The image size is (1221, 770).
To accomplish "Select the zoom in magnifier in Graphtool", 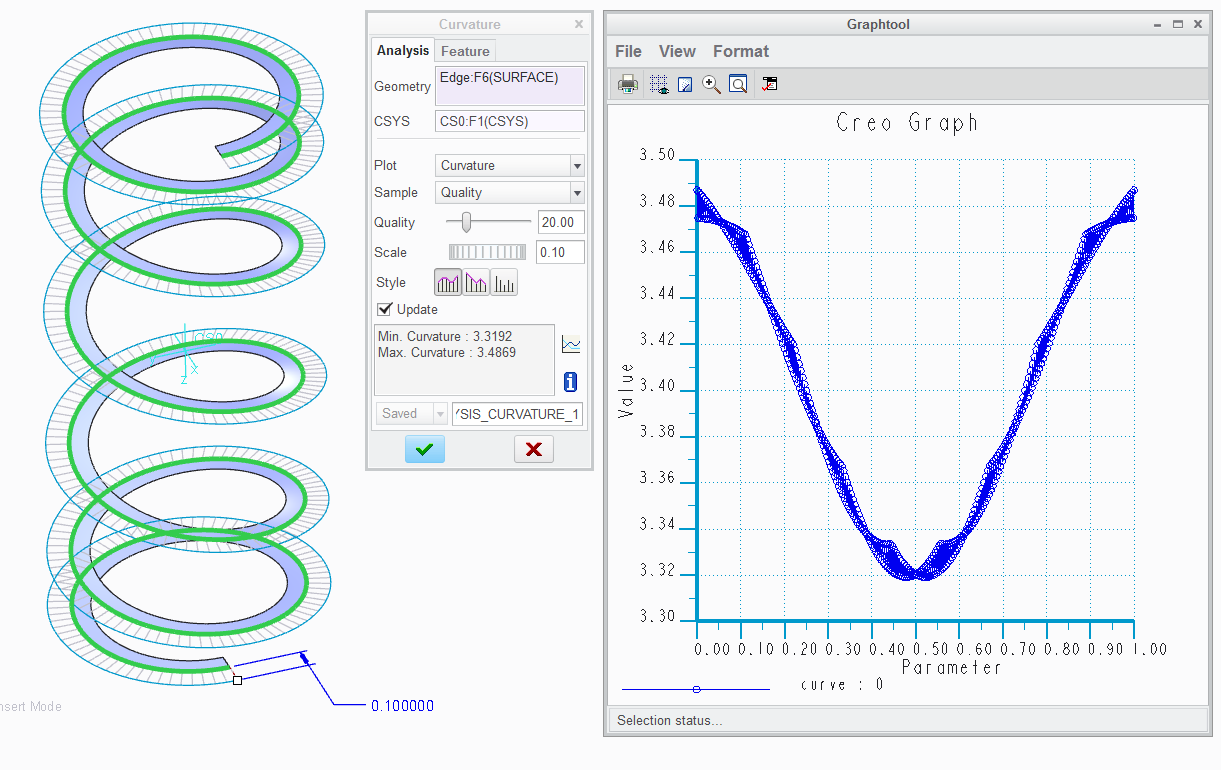I will click(x=711, y=84).
